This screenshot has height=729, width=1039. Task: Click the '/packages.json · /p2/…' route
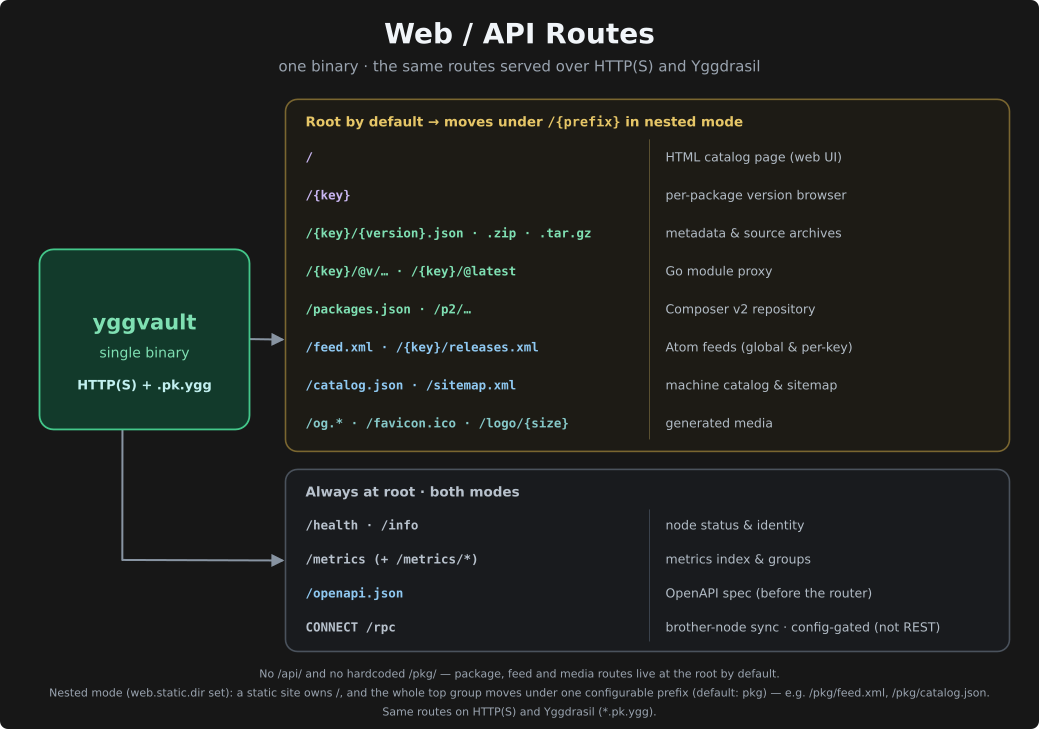coord(388,309)
